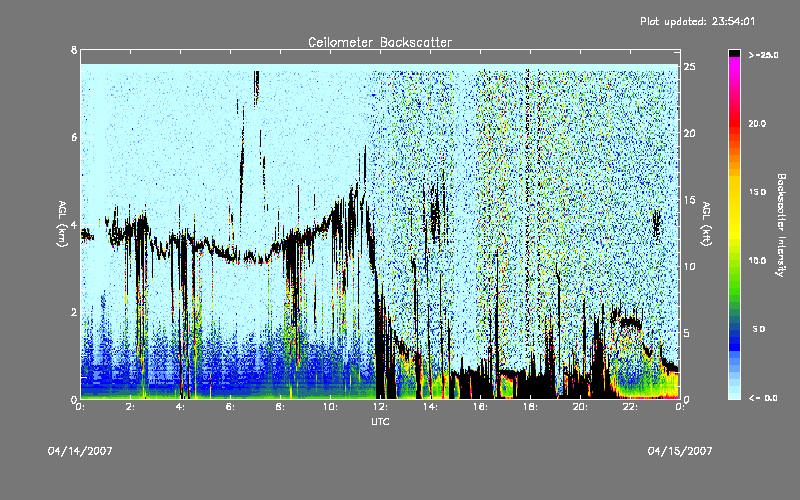Viewport: 800px width, 500px height.
Task: Click the '4:' UTC time tick label
Action: pos(180,407)
